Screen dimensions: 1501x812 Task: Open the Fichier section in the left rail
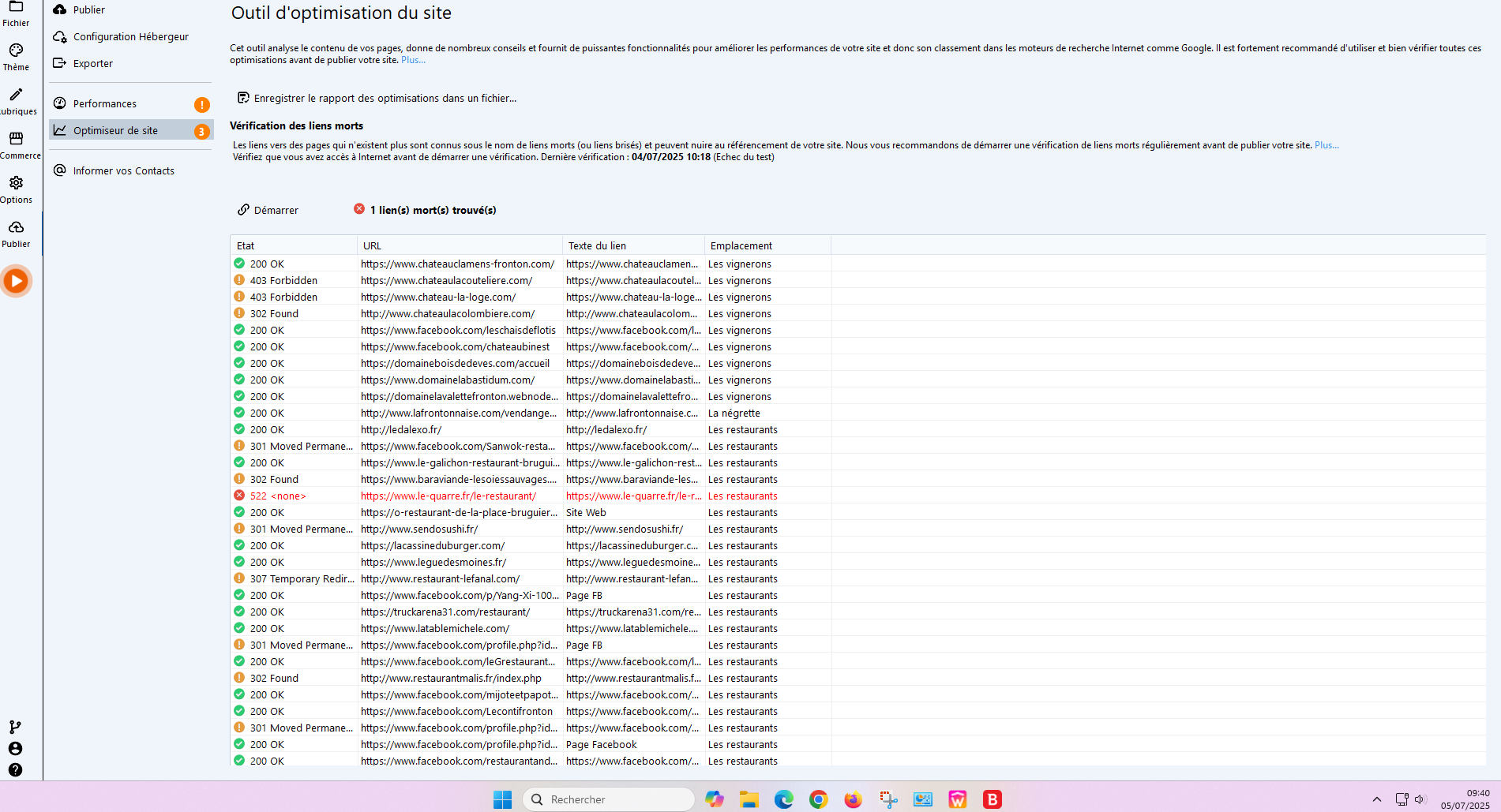click(16, 13)
